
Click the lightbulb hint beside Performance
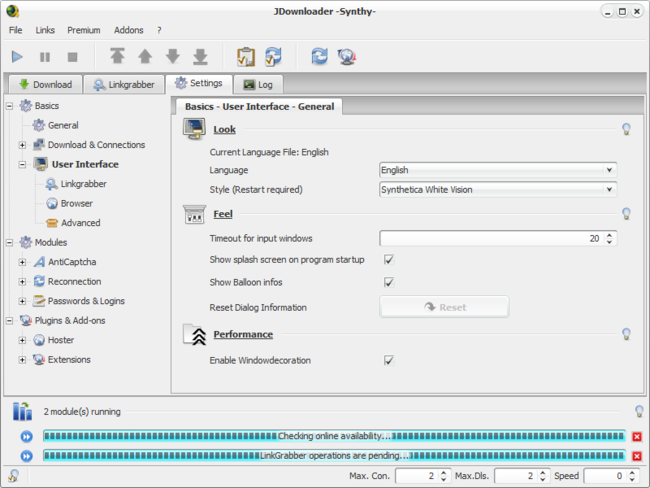pyautogui.click(x=626, y=334)
